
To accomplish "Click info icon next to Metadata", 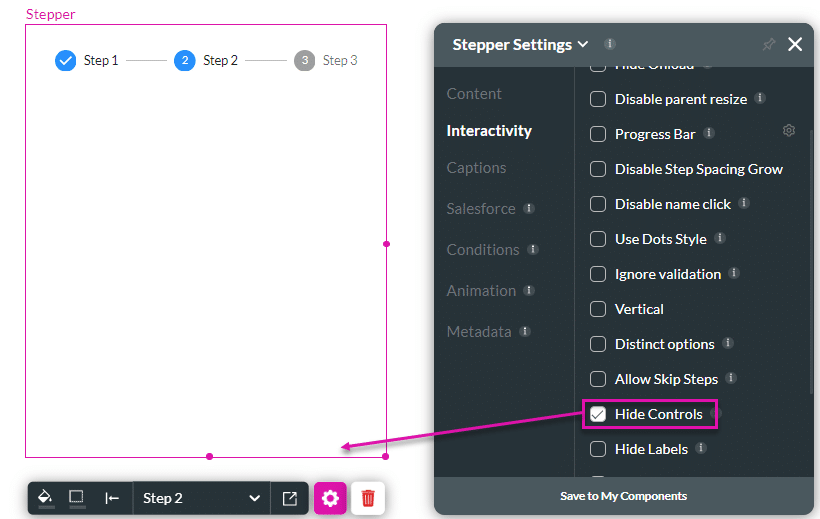I will tap(525, 331).
